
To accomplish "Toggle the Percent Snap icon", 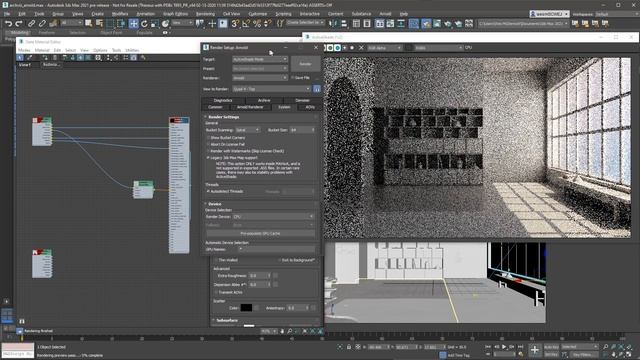I will pyautogui.click(x=257, y=24).
